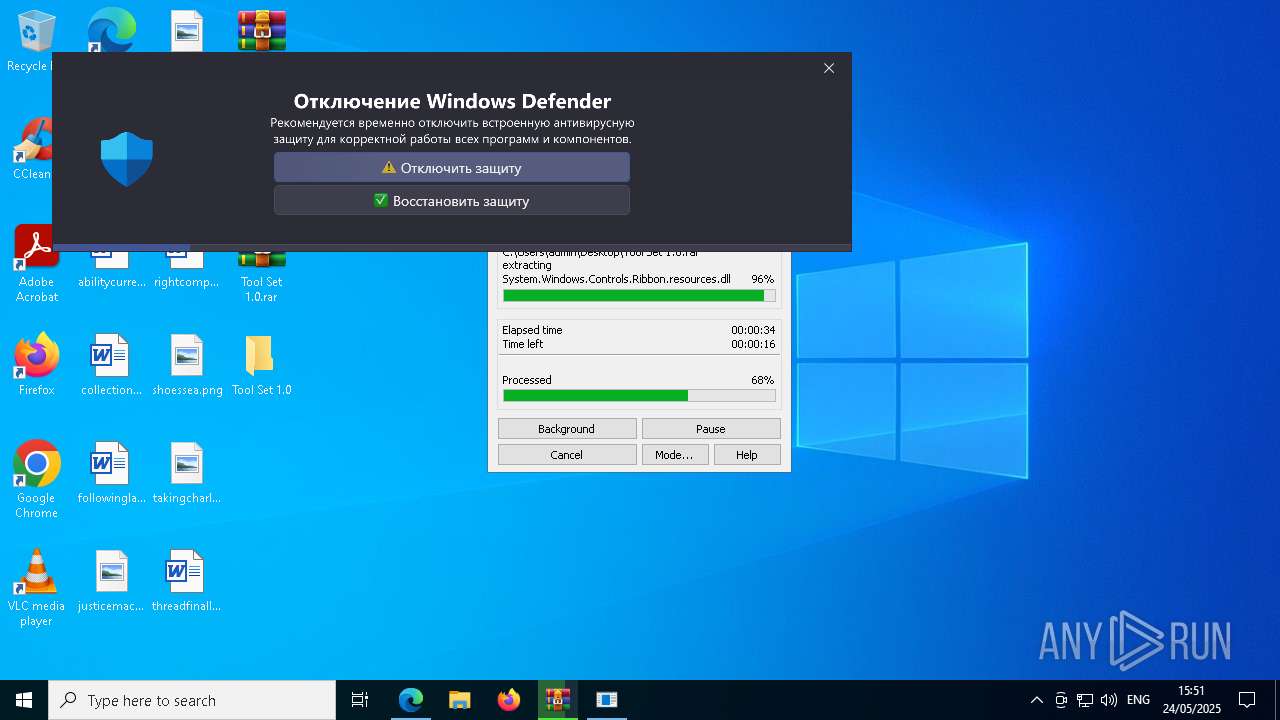Switch to the last running app on taskbar
Image resolution: width=1280 pixels, height=720 pixels.
(607, 700)
